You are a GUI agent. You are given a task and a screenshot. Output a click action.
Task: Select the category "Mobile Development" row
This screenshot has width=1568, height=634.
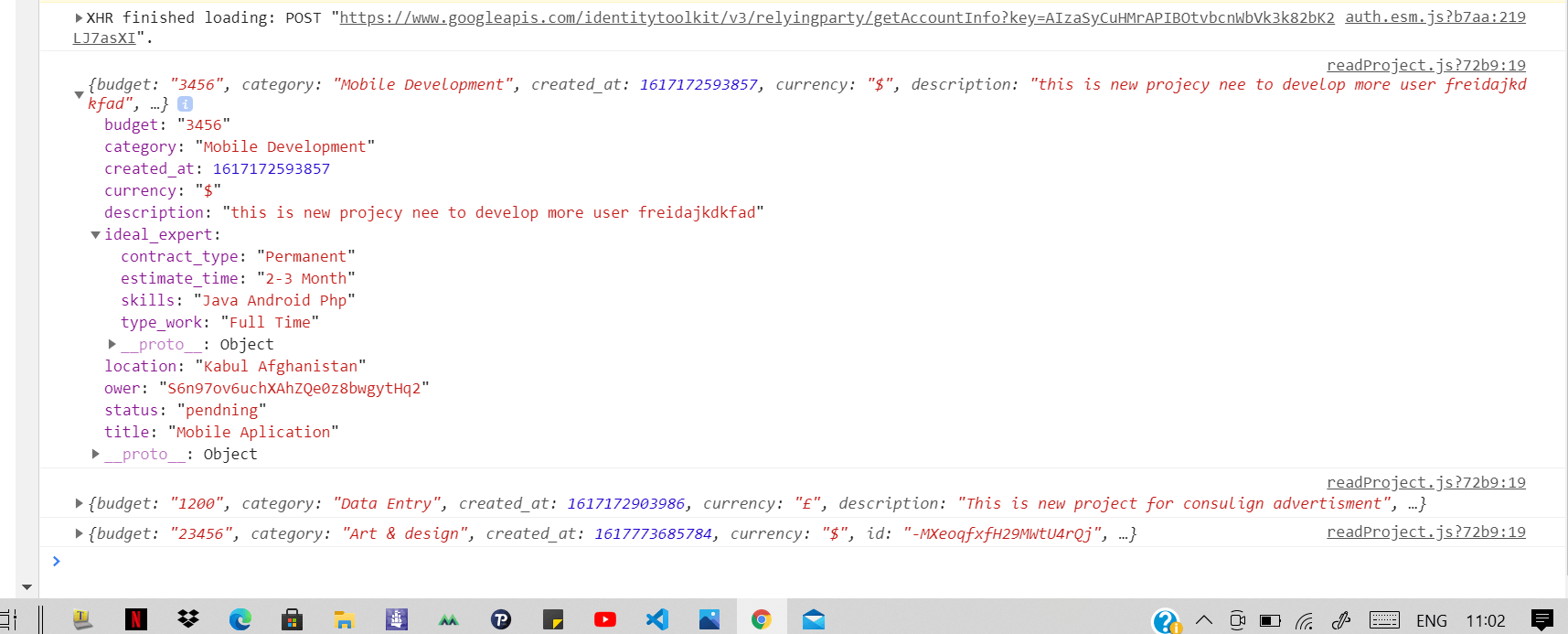(x=240, y=146)
